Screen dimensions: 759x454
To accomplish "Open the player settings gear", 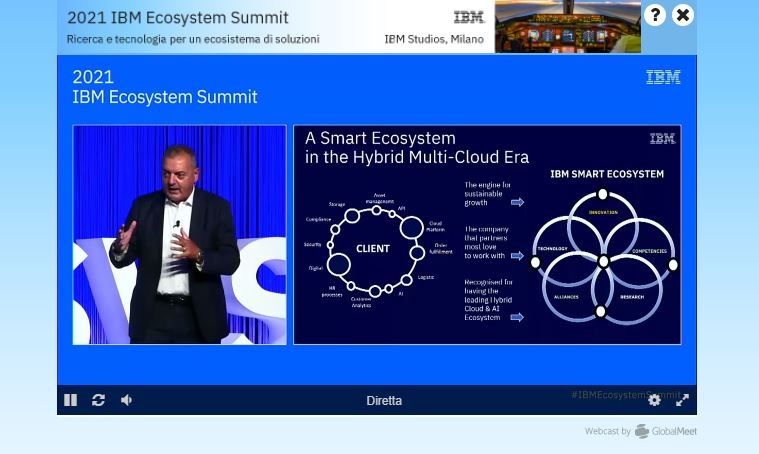I will 654,400.
